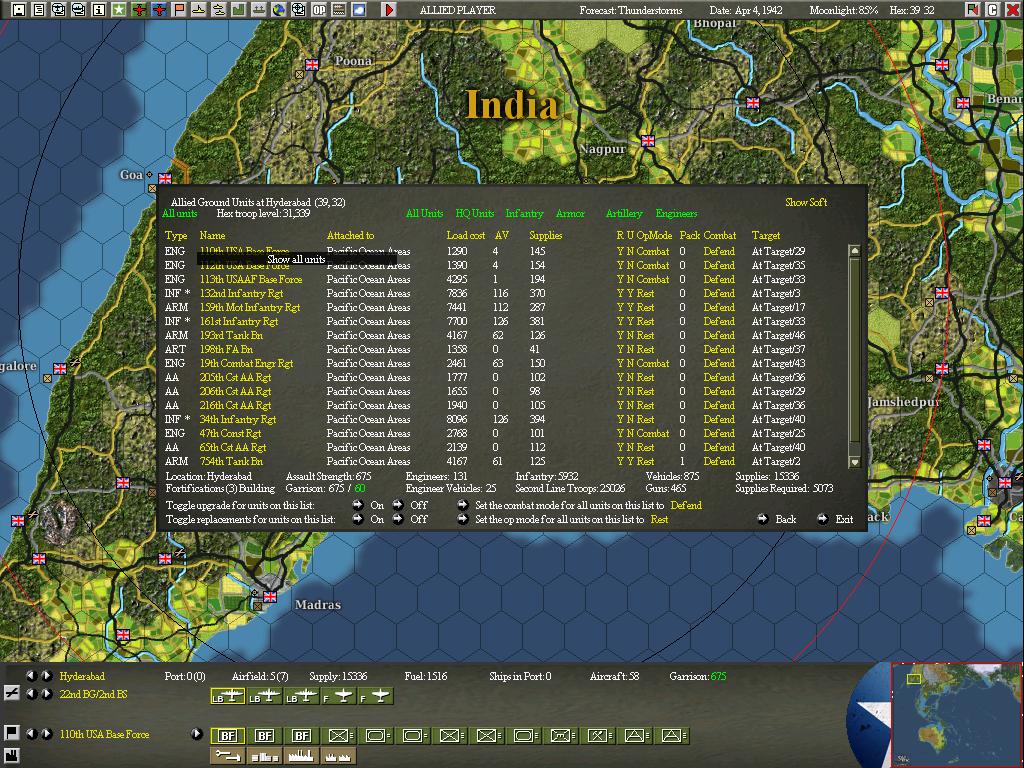Filter list by Engineers
Image resolution: width=1024 pixels, height=768 pixels.
pos(676,214)
